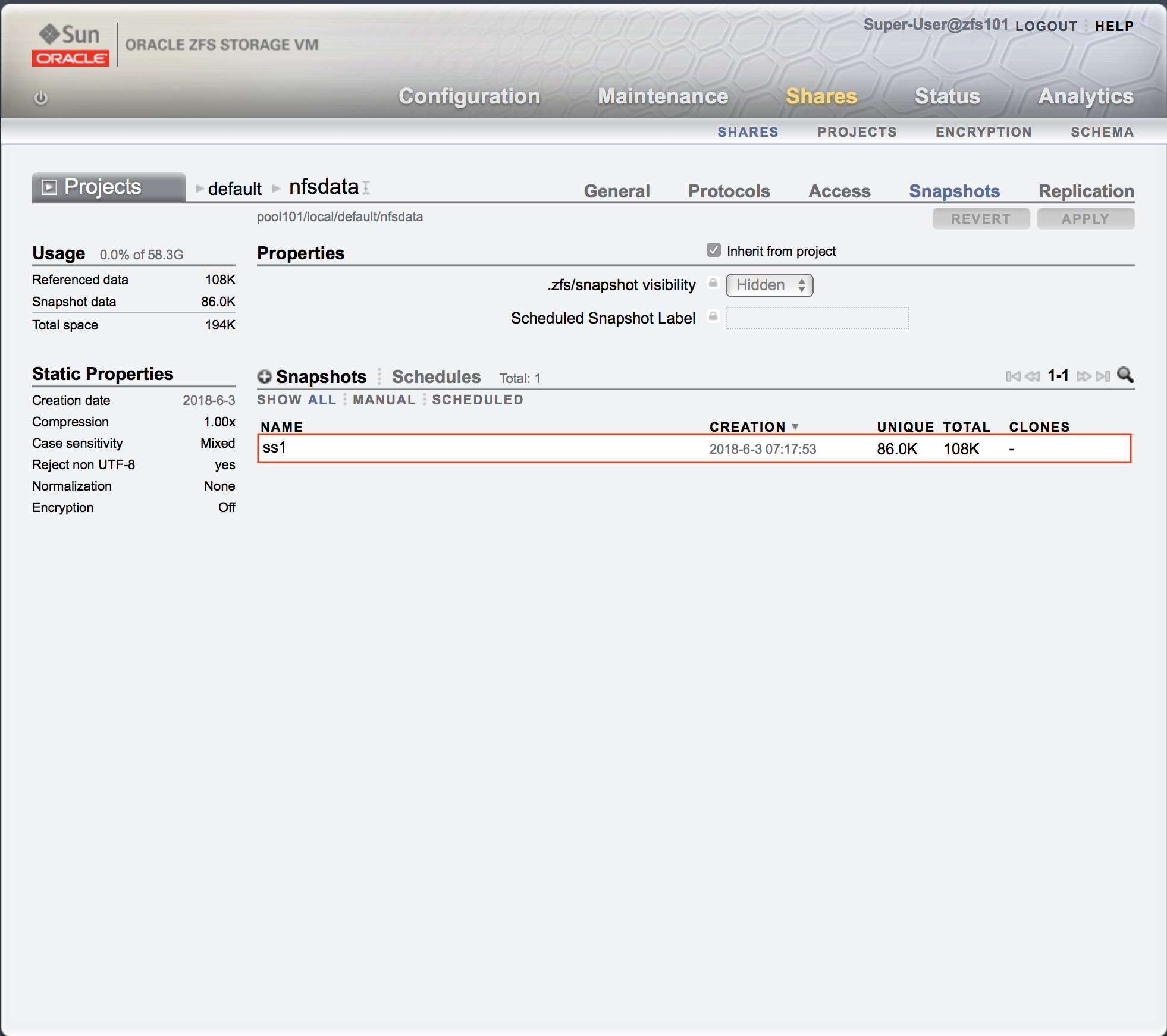Select the ENCRYPTION submenu
1167x1036 pixels.
[983, 132]
